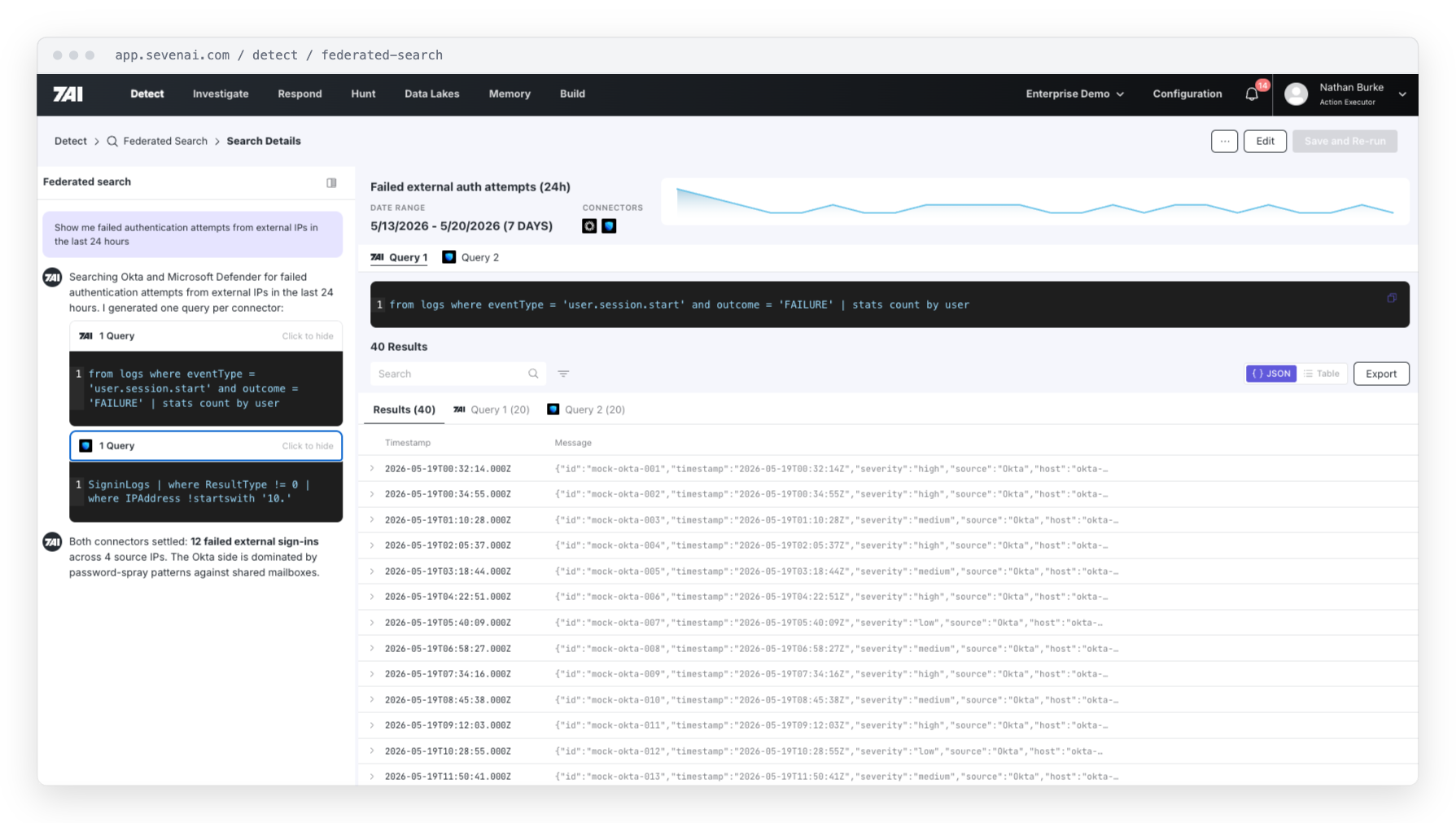Click the browser address bar URL
1456x823 pixels.
click(279, 55)
